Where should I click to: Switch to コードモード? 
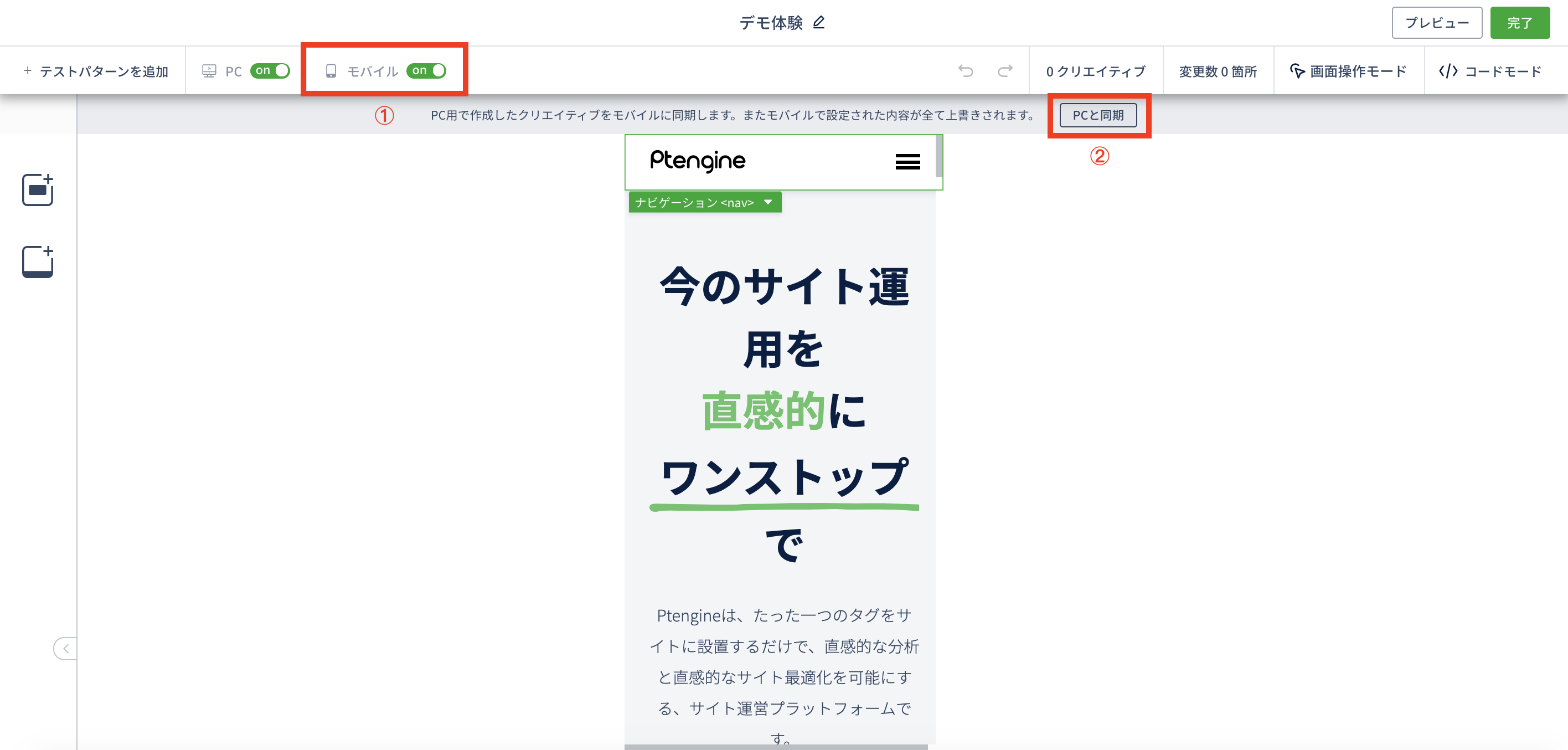click(x=1489, y=71)
